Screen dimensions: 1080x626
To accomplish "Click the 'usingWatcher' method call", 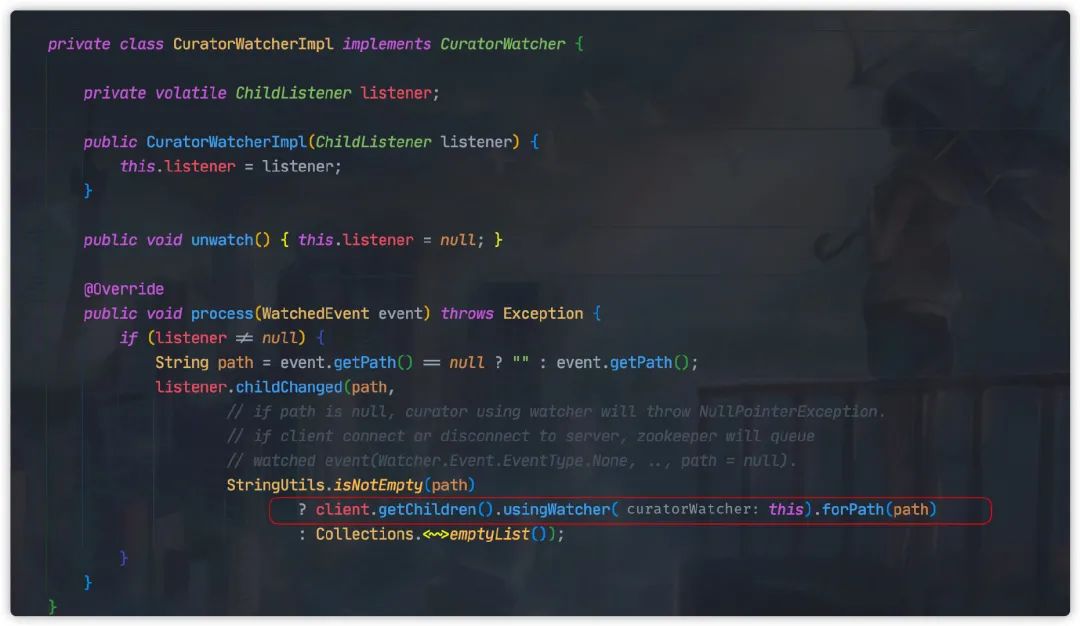I will [557, 510].
